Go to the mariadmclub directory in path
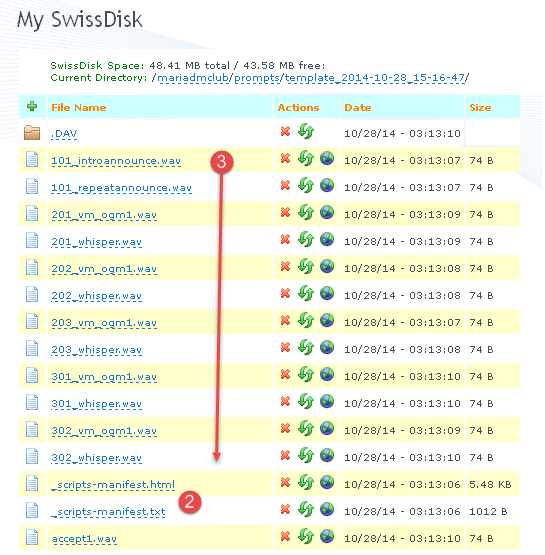 (x=193, y=78)
